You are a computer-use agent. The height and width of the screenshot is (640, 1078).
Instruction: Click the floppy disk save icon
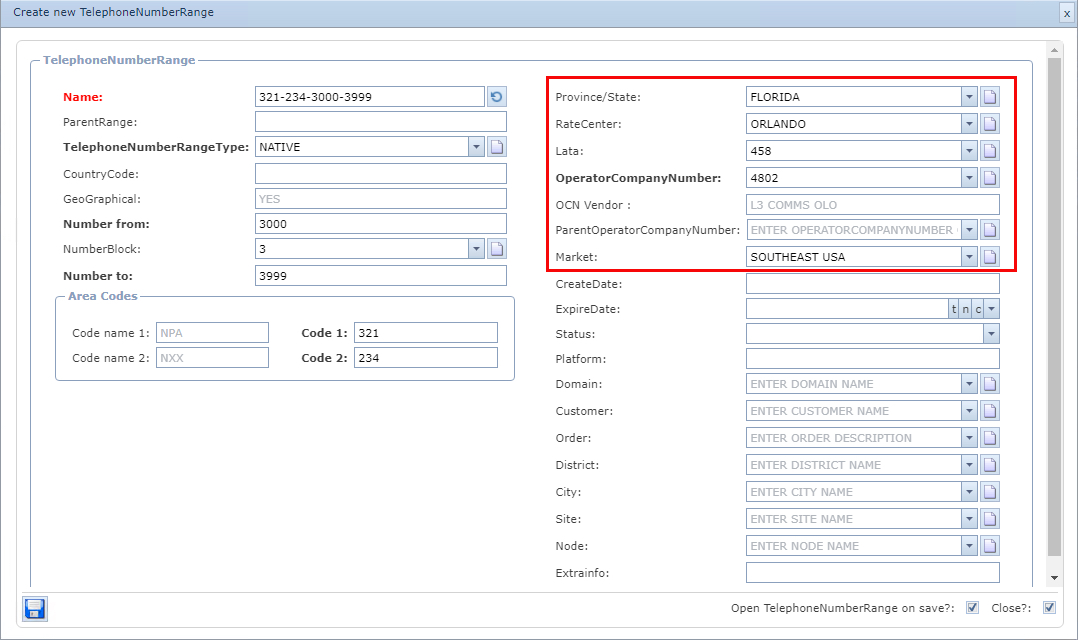[34, 609]
